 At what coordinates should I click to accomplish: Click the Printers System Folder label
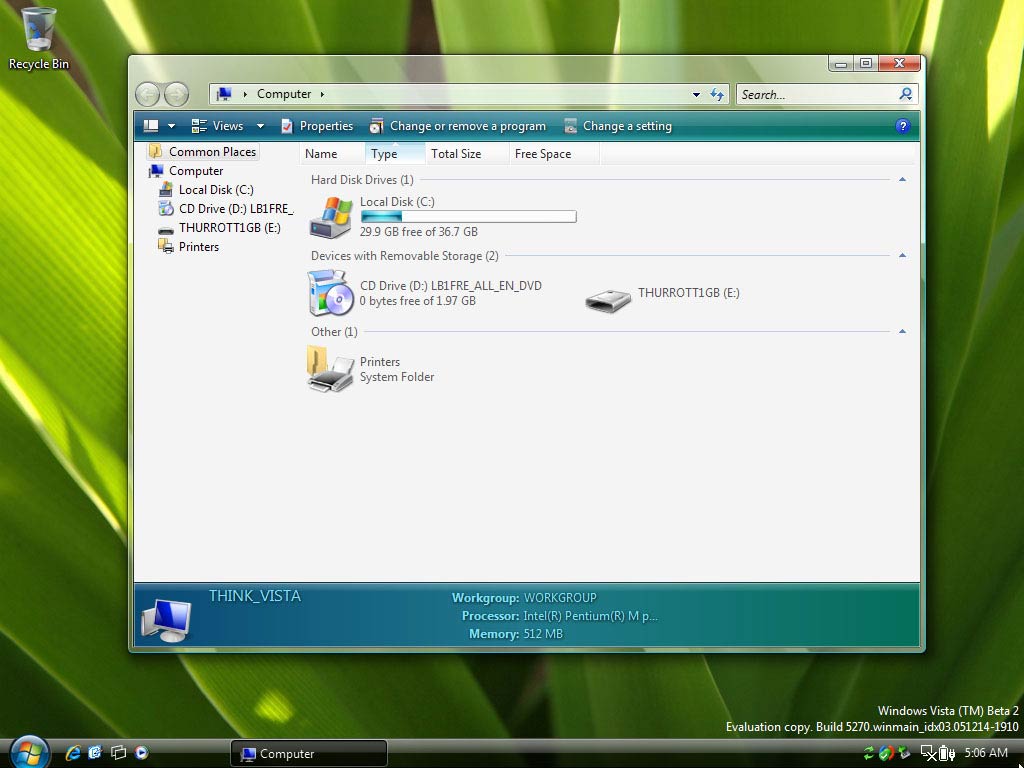tap(397, 370)
